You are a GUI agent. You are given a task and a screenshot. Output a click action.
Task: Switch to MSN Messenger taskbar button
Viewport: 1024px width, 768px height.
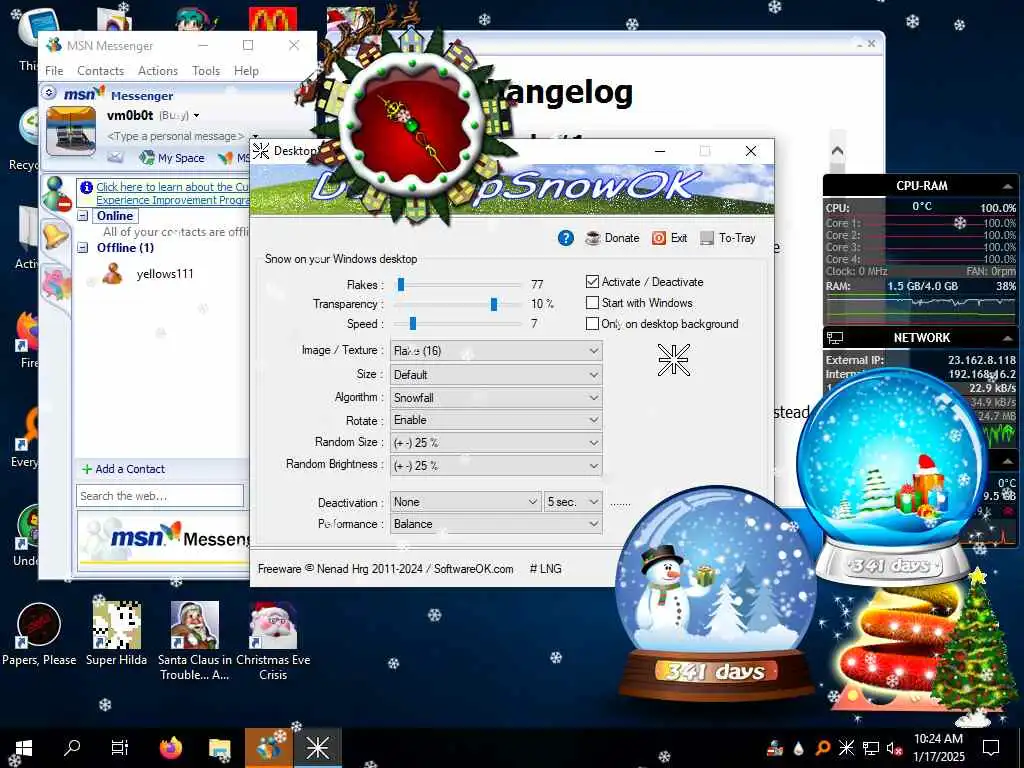pos(269,748)
